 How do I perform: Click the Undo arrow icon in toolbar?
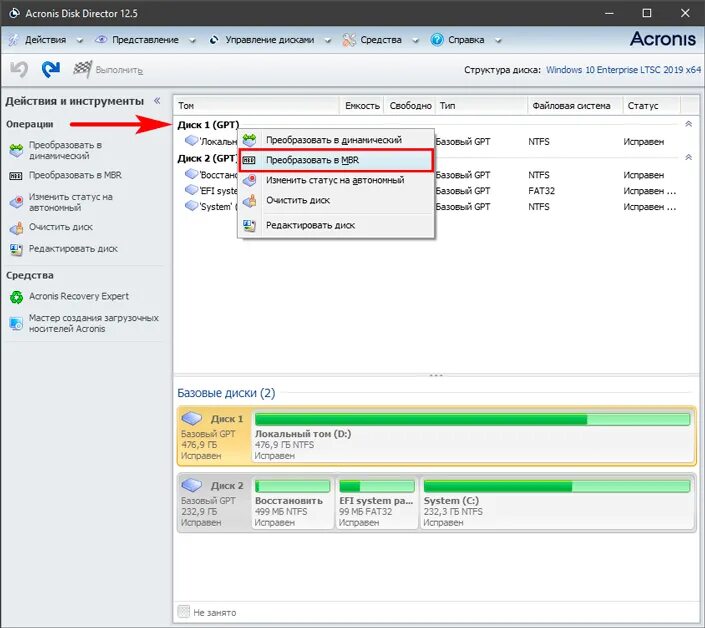pos(19,70)
